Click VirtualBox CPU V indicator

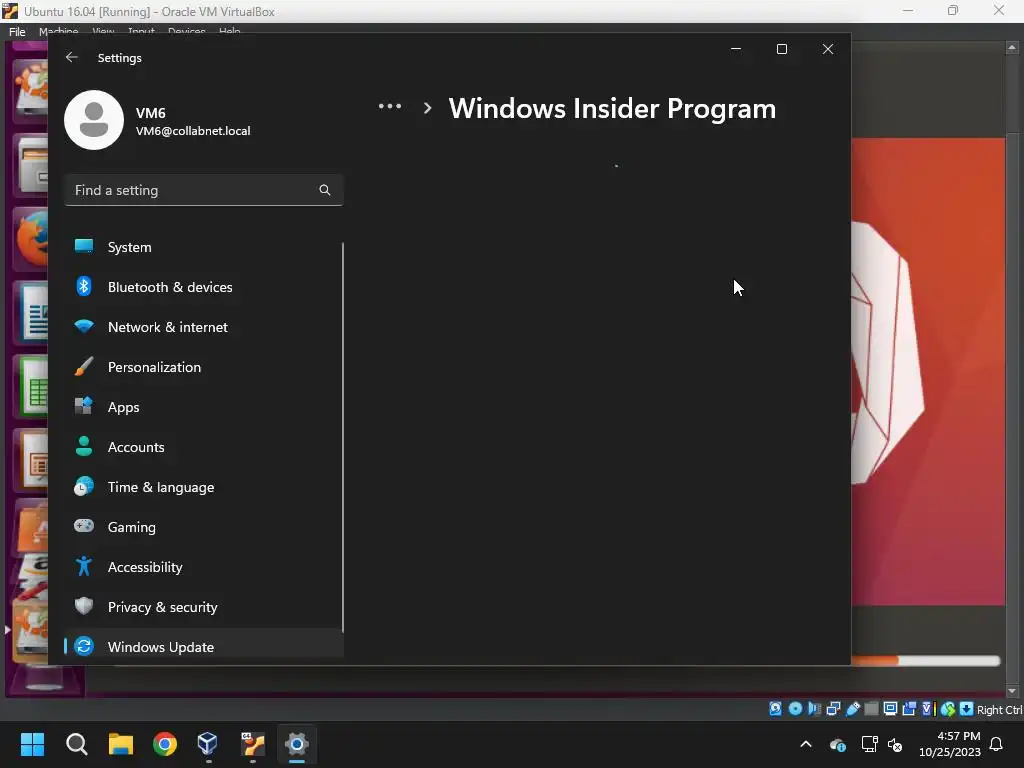click(x=928, y=709)
